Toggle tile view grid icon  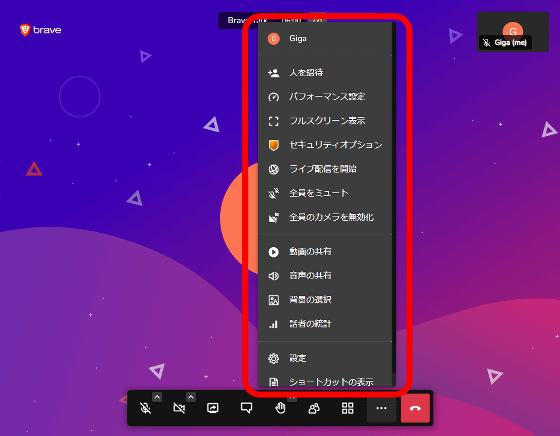click(348, 408)
